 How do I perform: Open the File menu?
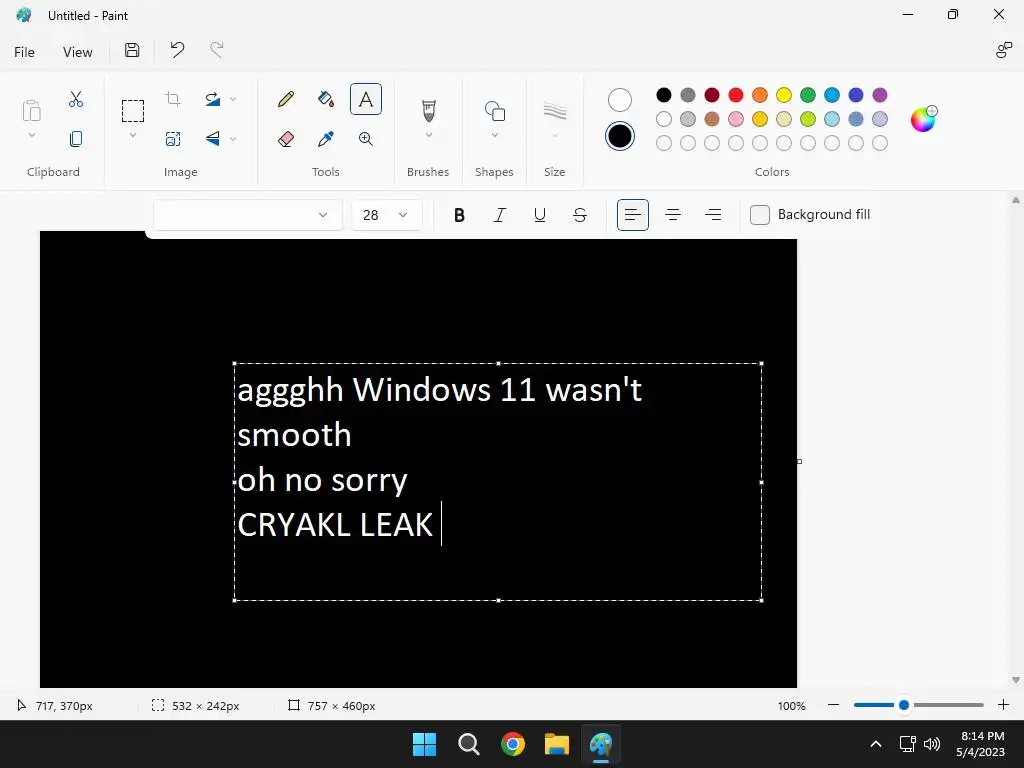click(x=24, y=52)
